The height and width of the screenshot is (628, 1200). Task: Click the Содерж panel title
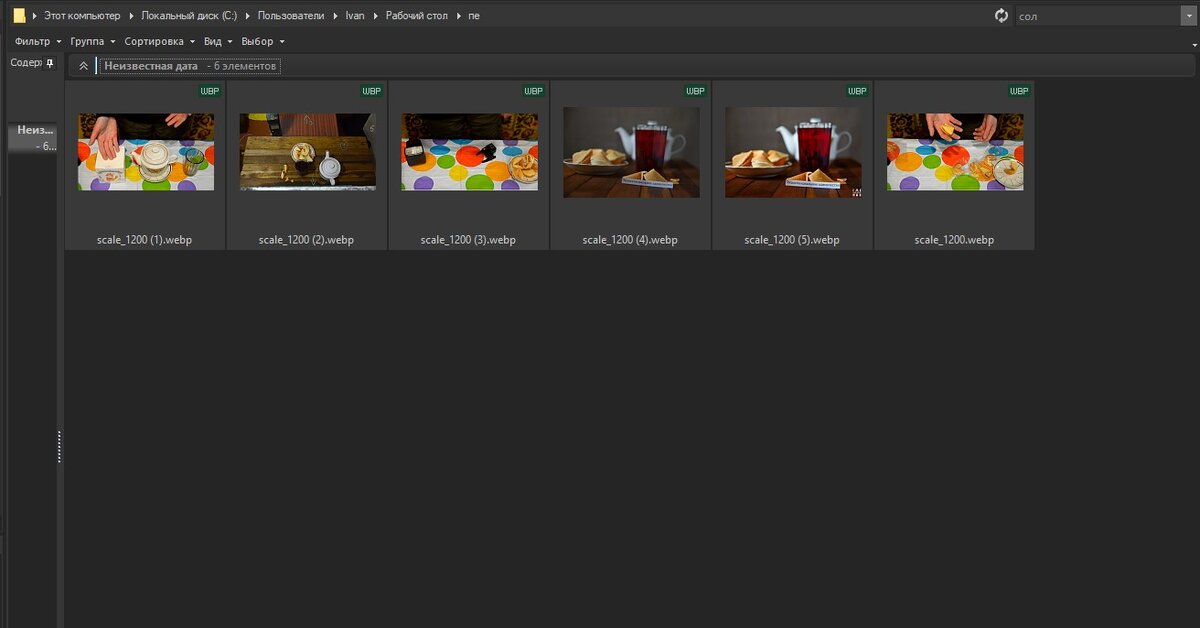click(x=26, y=63)
